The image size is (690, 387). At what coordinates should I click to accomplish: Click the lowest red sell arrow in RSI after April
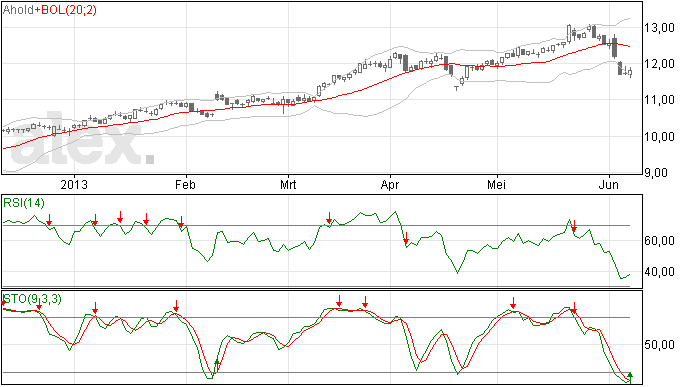[x=406, y=238]
